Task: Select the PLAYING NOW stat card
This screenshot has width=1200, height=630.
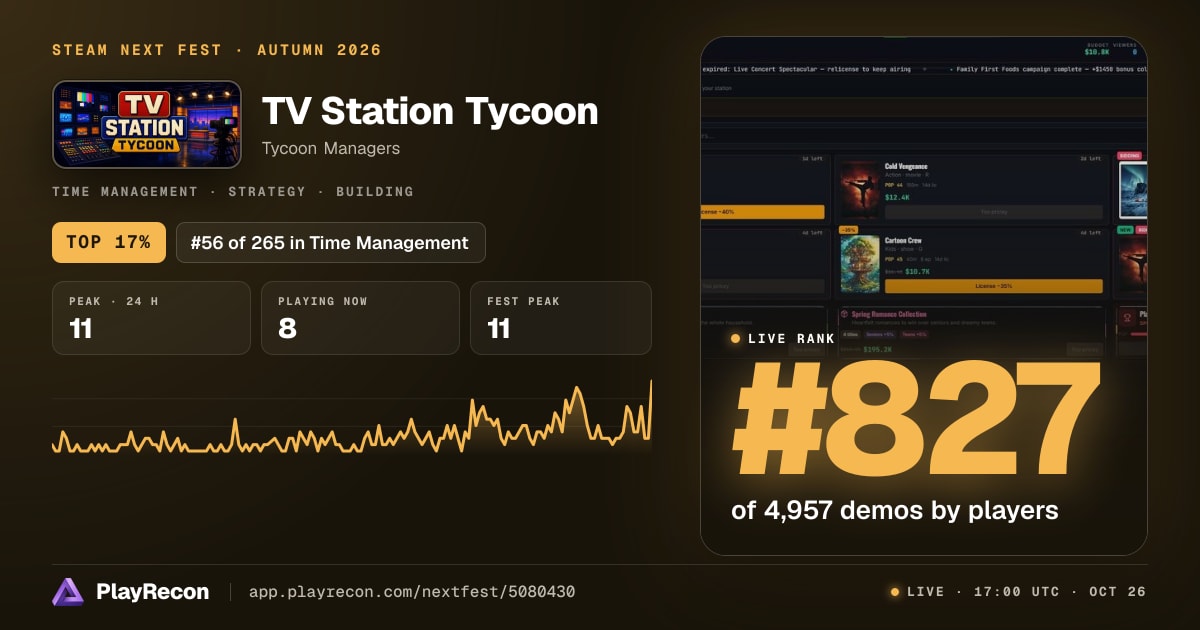Action: 360,318
